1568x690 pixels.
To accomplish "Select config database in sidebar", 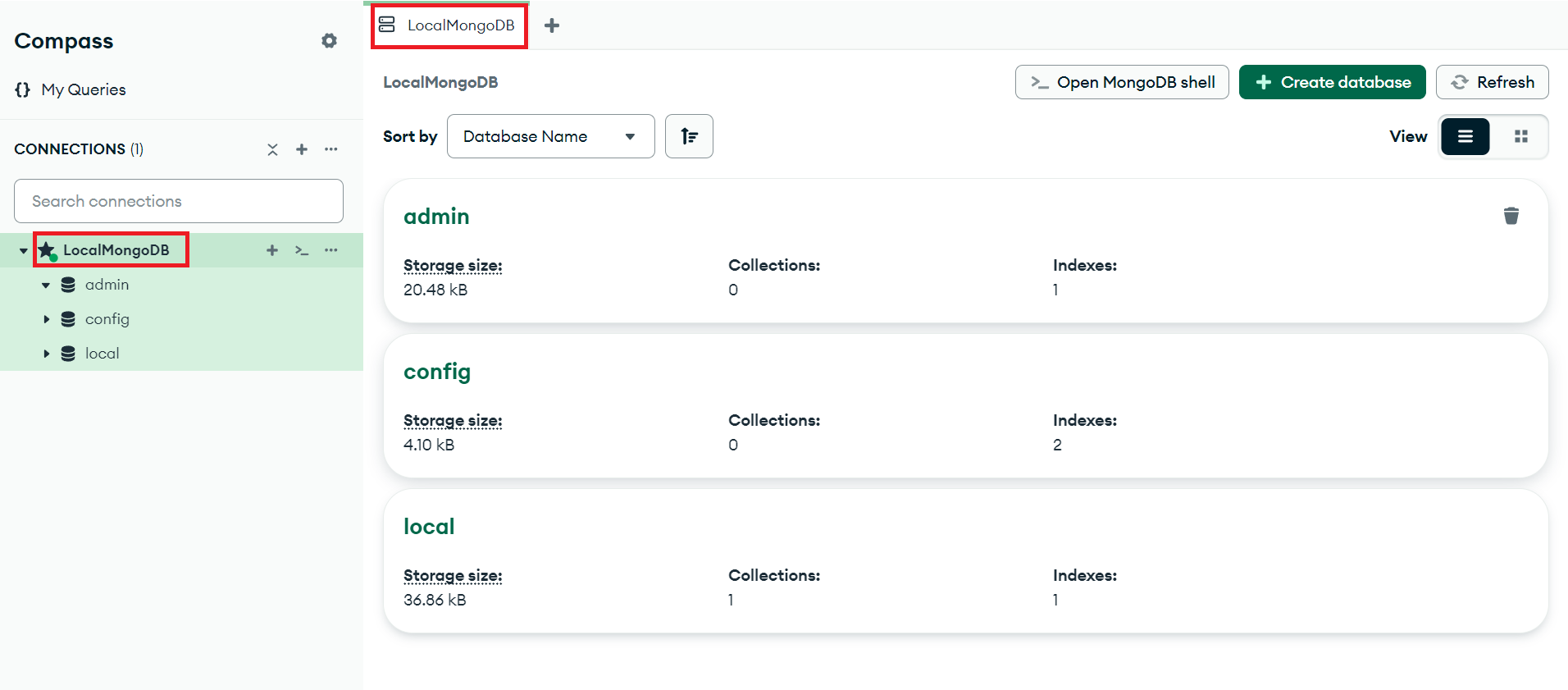I will pyautogui.click(x=107, y=319).
